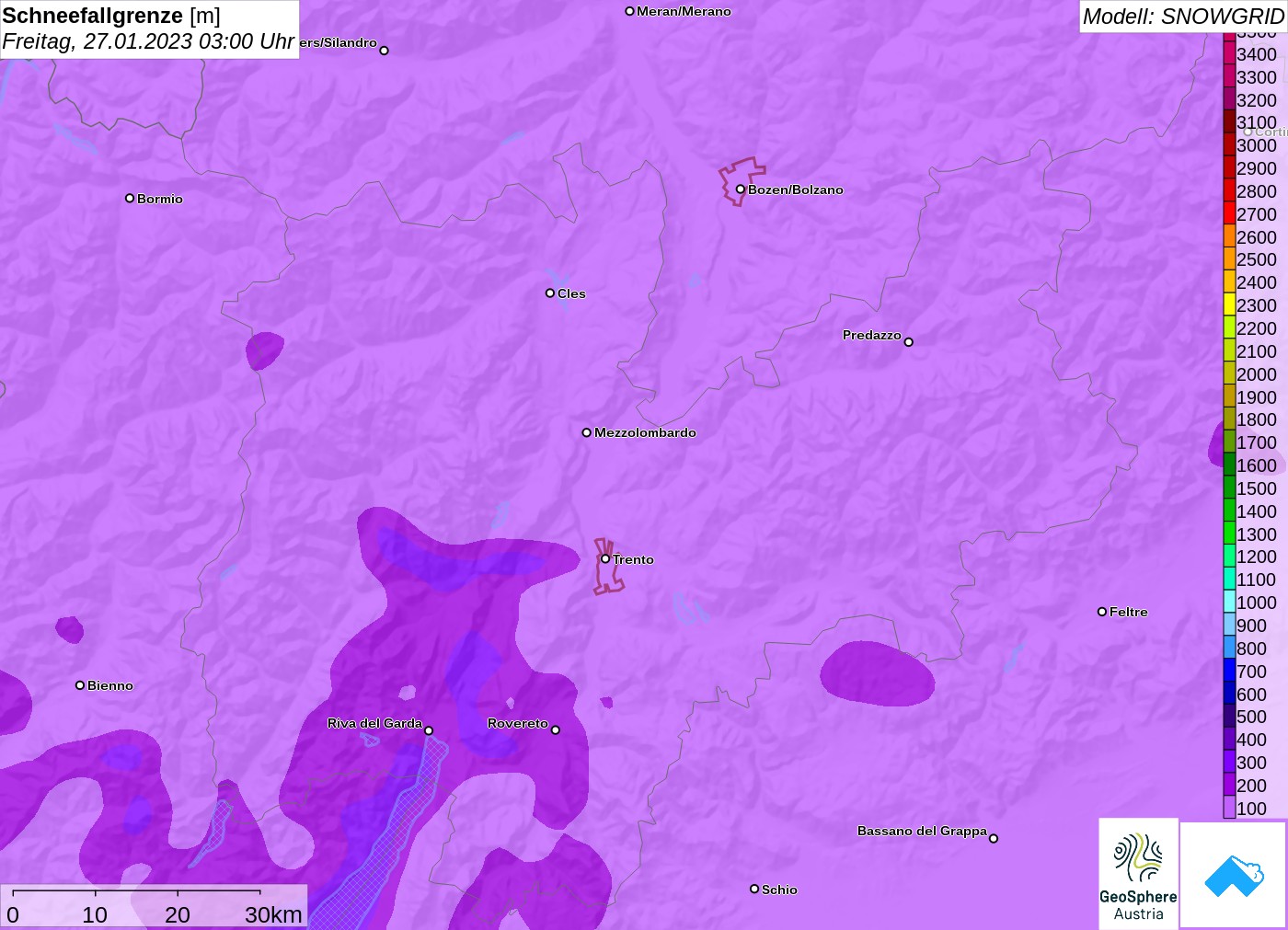Select the Bienno town marker
The width and height of the screenshot is (1288, 930).
point(80,685)
